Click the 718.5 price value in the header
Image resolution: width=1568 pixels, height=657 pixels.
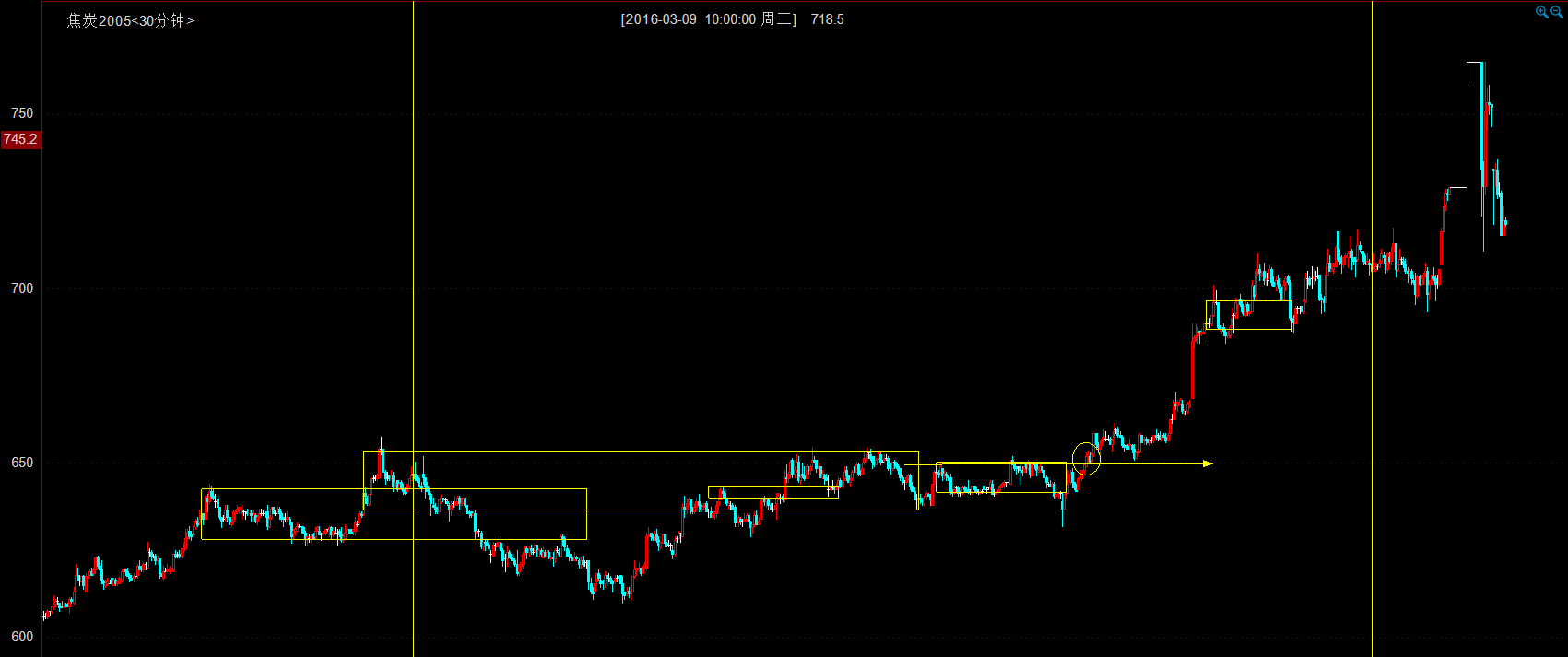827,19
